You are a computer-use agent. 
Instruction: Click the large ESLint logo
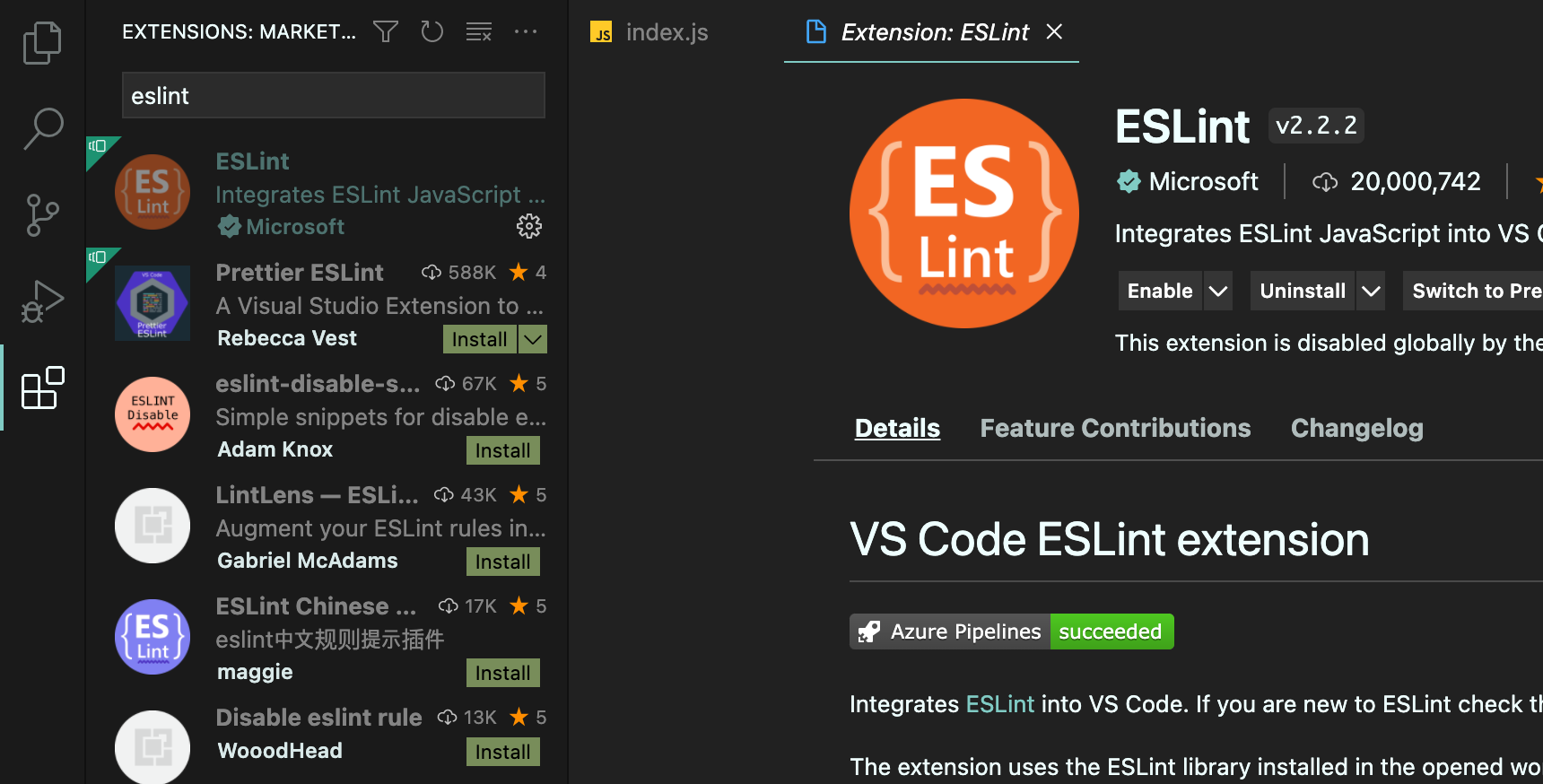[x=964, y=213]
